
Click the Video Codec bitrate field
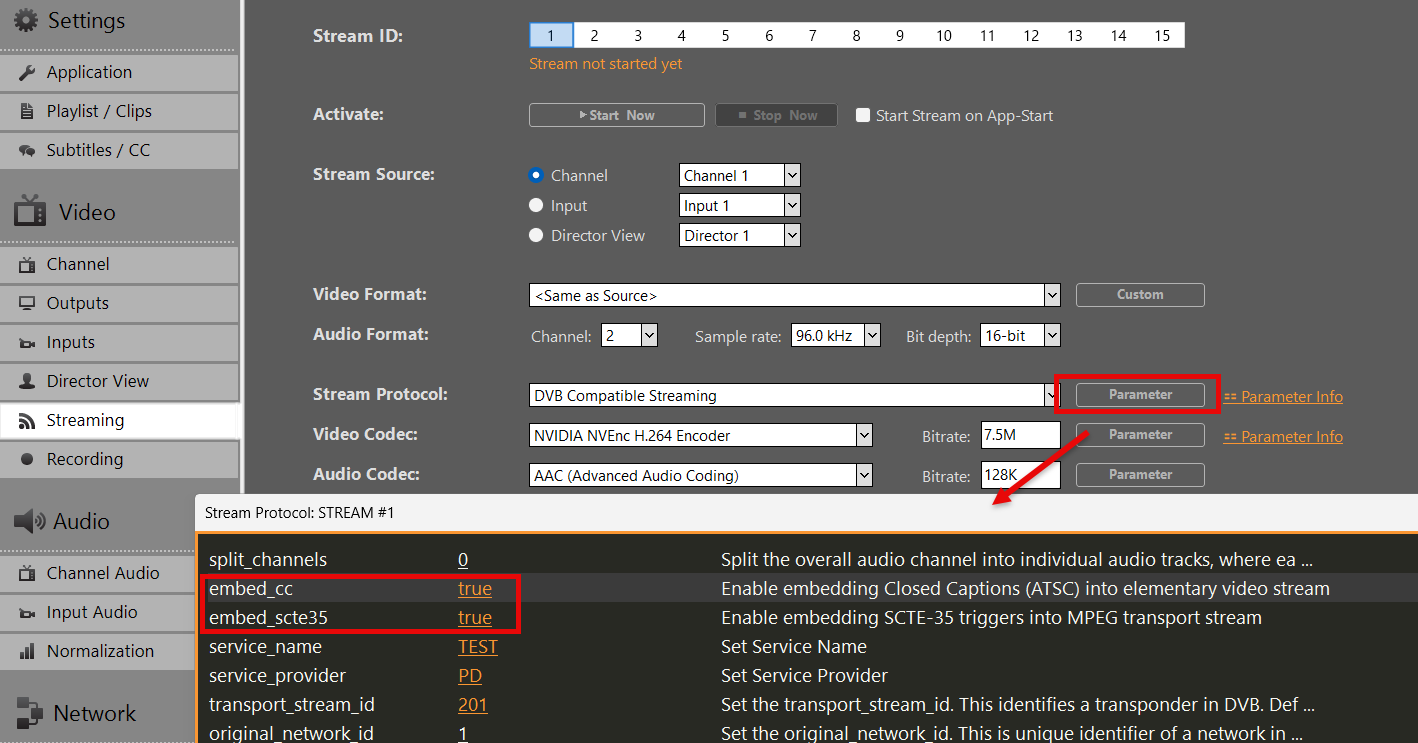tap(1020, 435)
